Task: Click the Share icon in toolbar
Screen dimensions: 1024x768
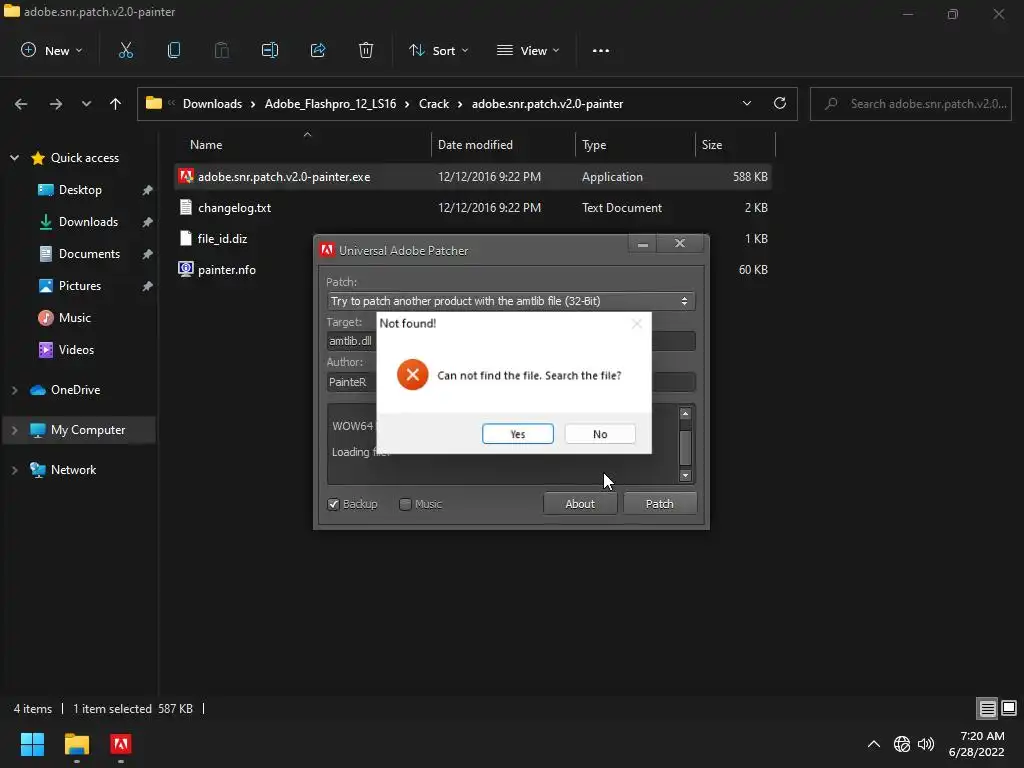Action: pyautogui.click(x=318, y=50)
